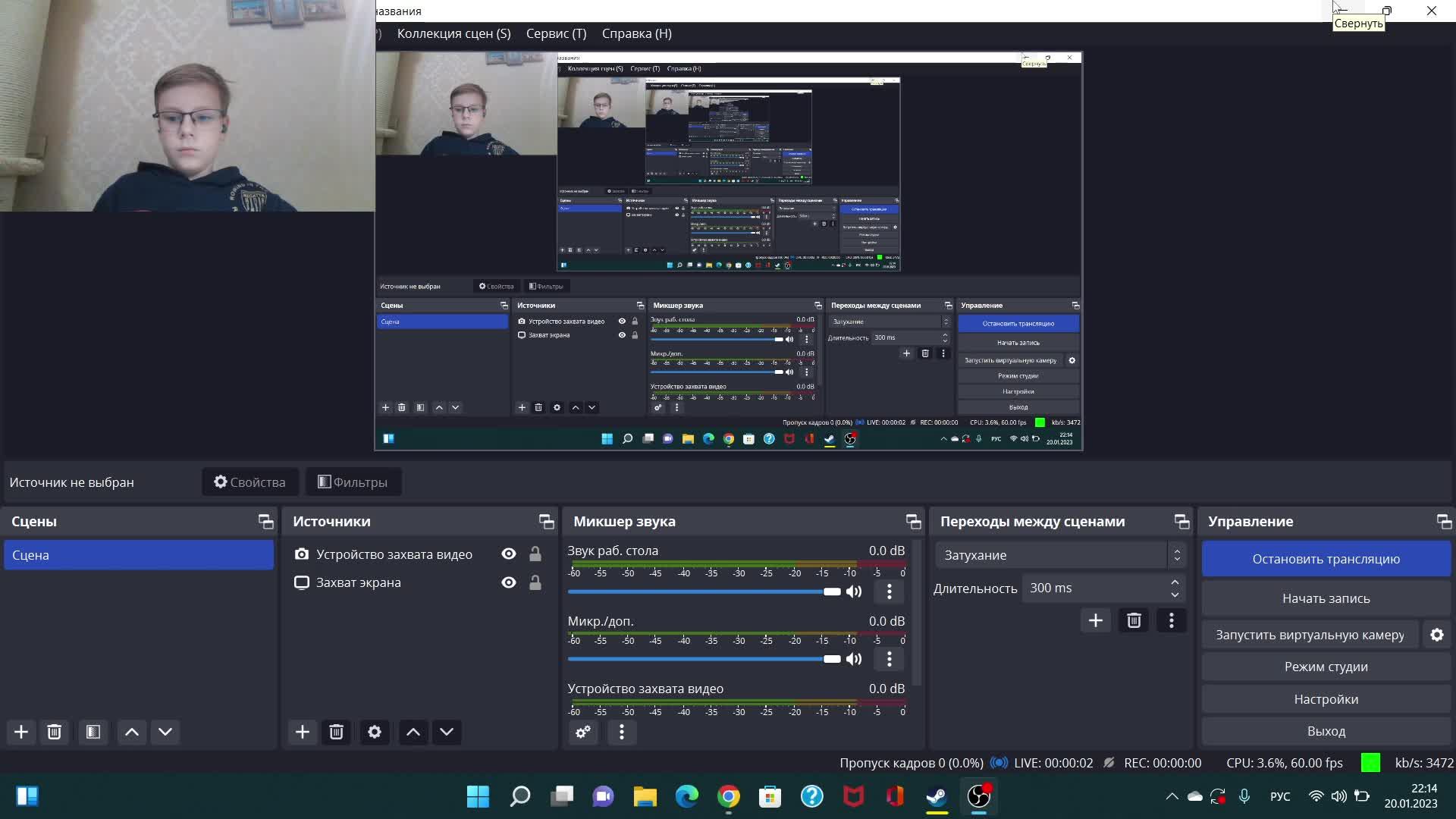This screenshot has height=819, width=1456.
Task: Click the Stop Streaming button
Action: [1326, 559]
